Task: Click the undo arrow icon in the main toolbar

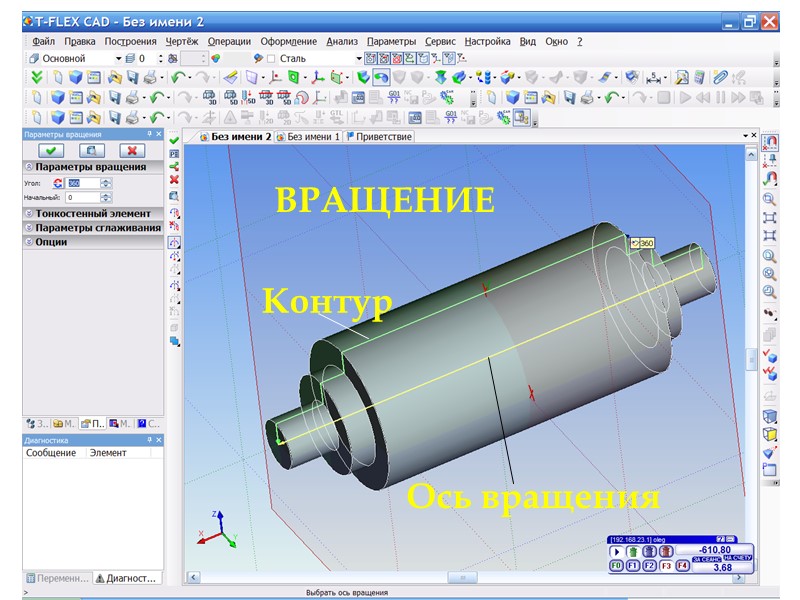Action: tap(178, 78)
